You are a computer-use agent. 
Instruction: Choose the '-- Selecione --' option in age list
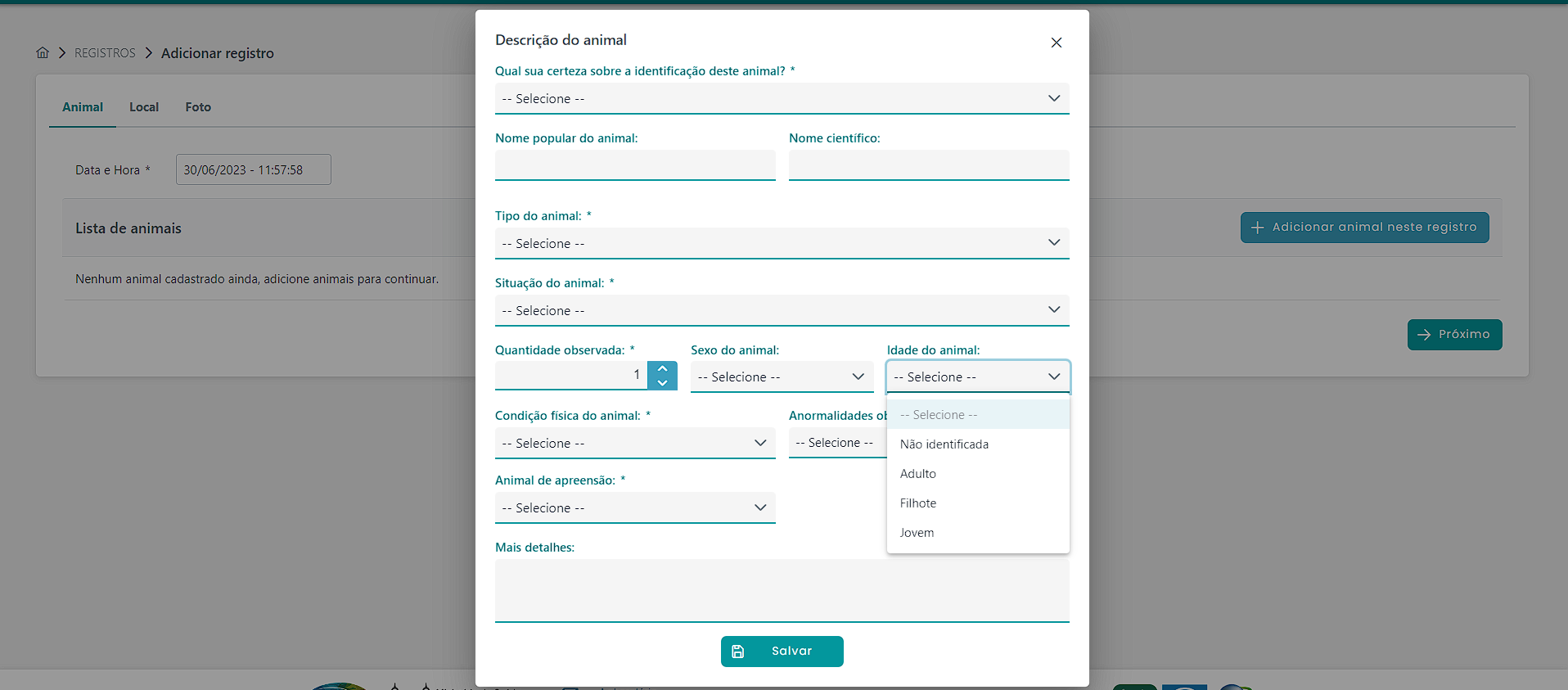coord(978,415)
